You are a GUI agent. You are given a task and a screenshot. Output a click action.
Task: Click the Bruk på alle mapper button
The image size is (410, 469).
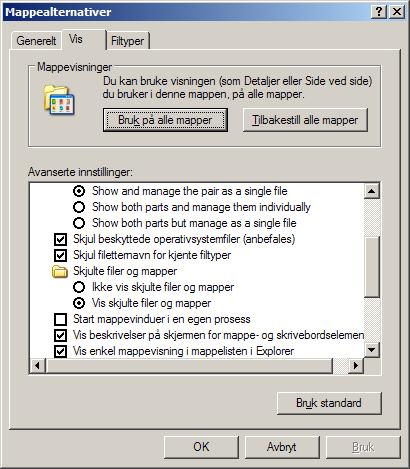[165, 120]
